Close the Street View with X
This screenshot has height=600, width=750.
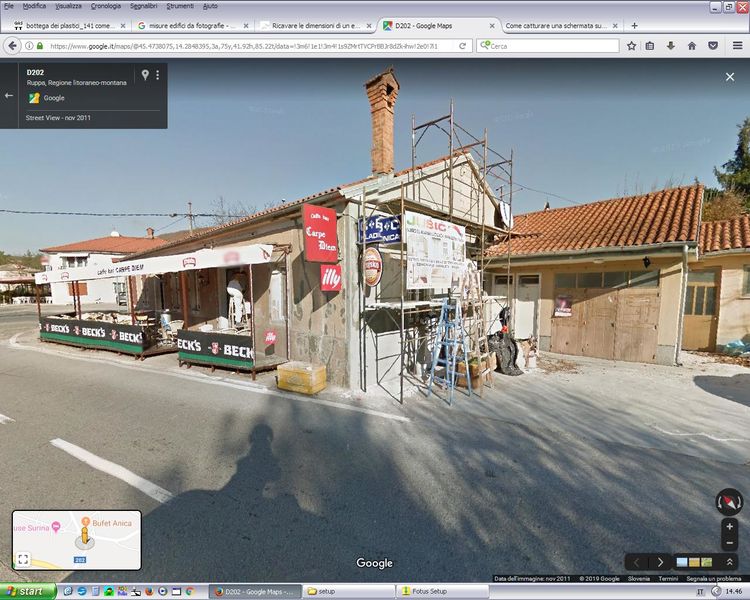pos(730,77)
